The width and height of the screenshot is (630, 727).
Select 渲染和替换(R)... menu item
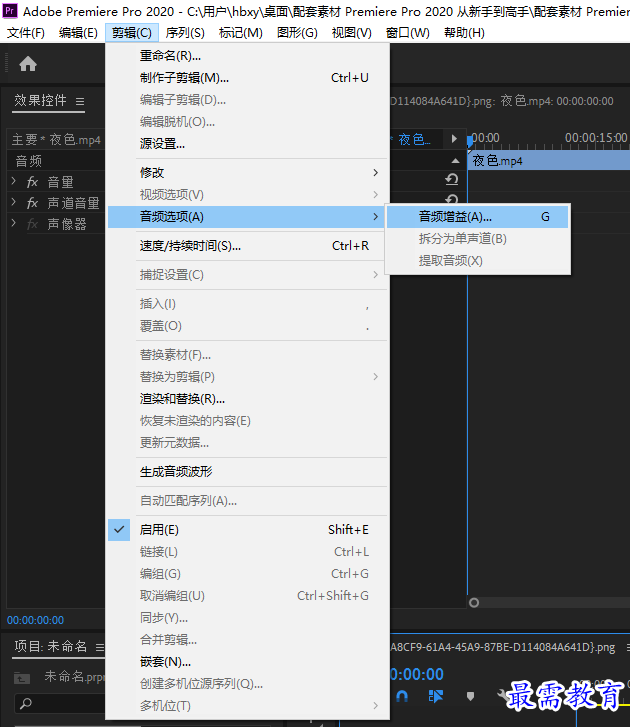(x=248, y=399)
